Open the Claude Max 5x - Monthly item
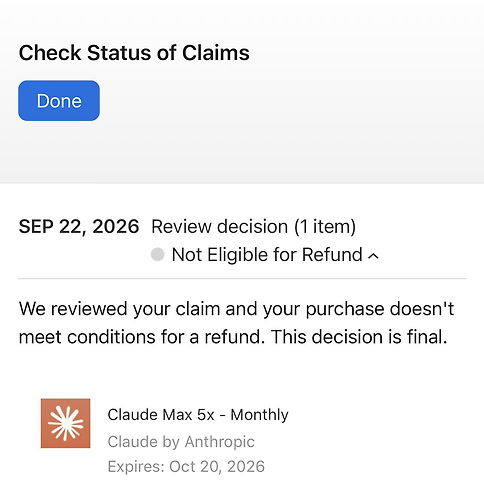Image resolution: width=484 pixels, height=500 pixels. (x=198, y=415)
